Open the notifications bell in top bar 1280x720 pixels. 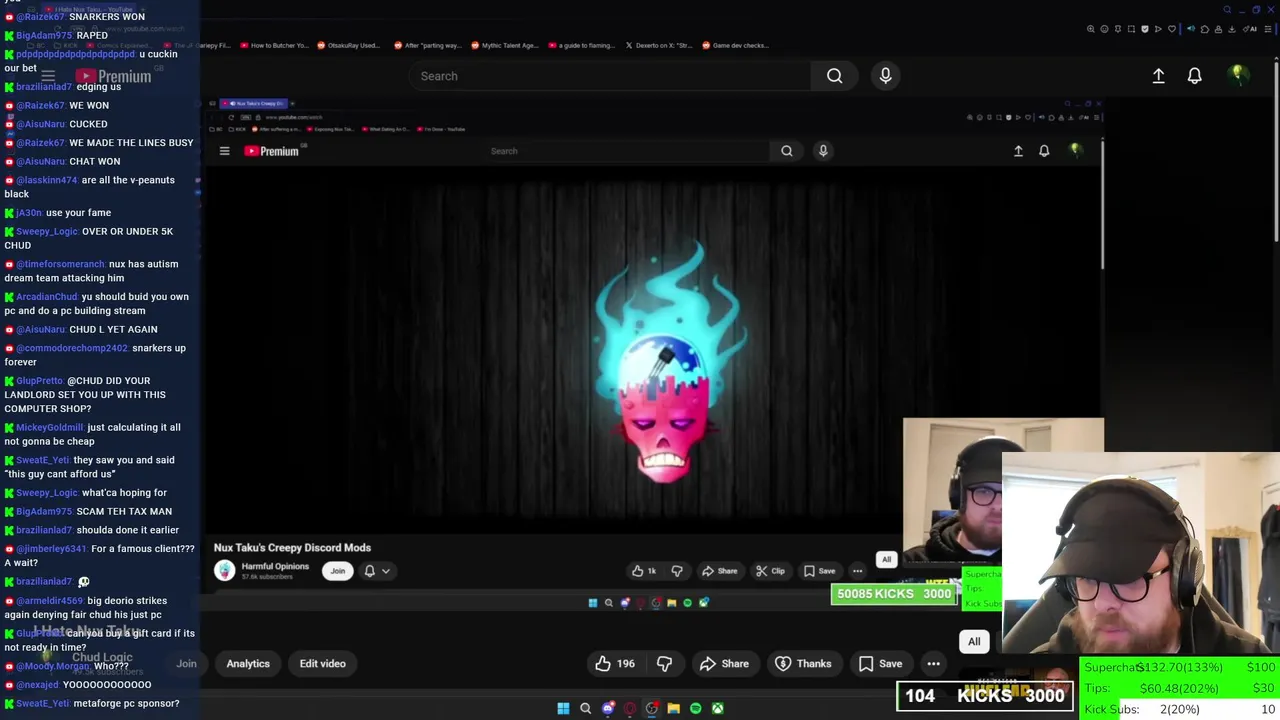[x=1194, y=76]
